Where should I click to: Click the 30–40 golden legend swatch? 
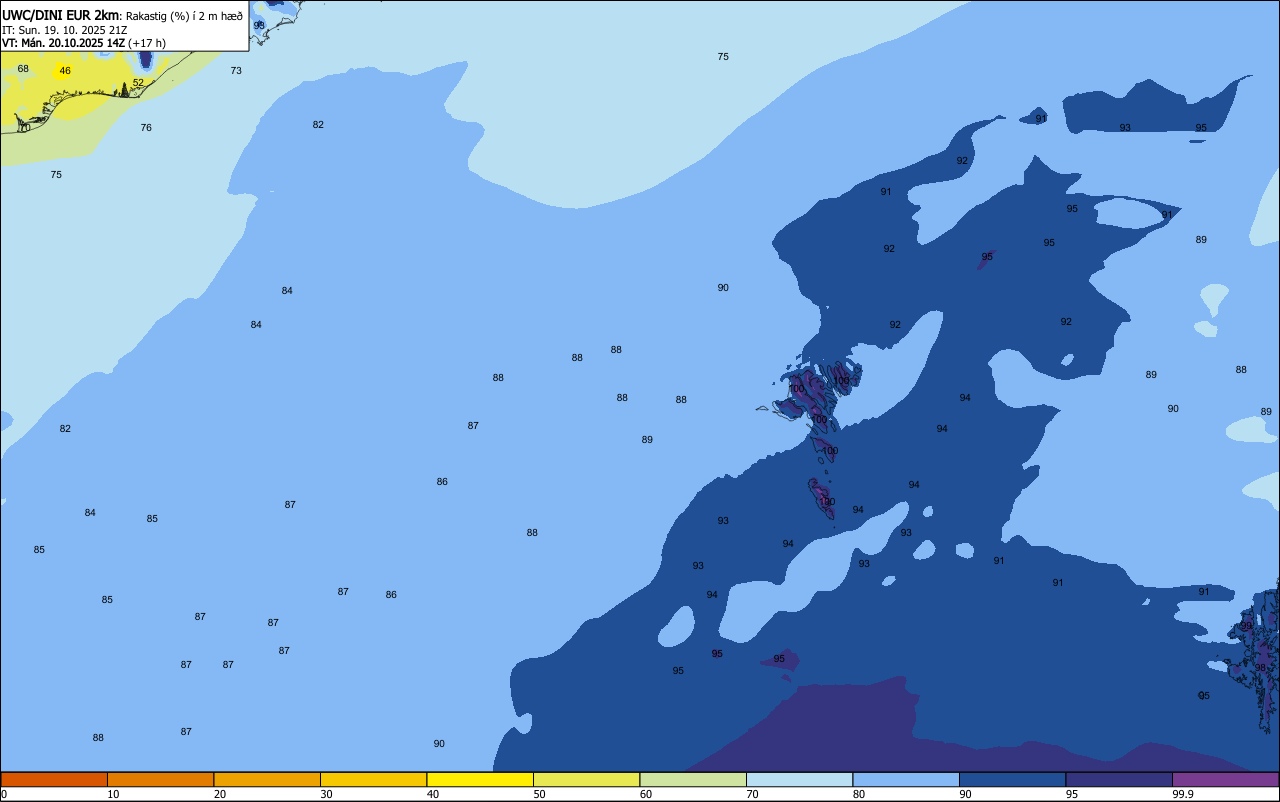[x=373, y=779]
